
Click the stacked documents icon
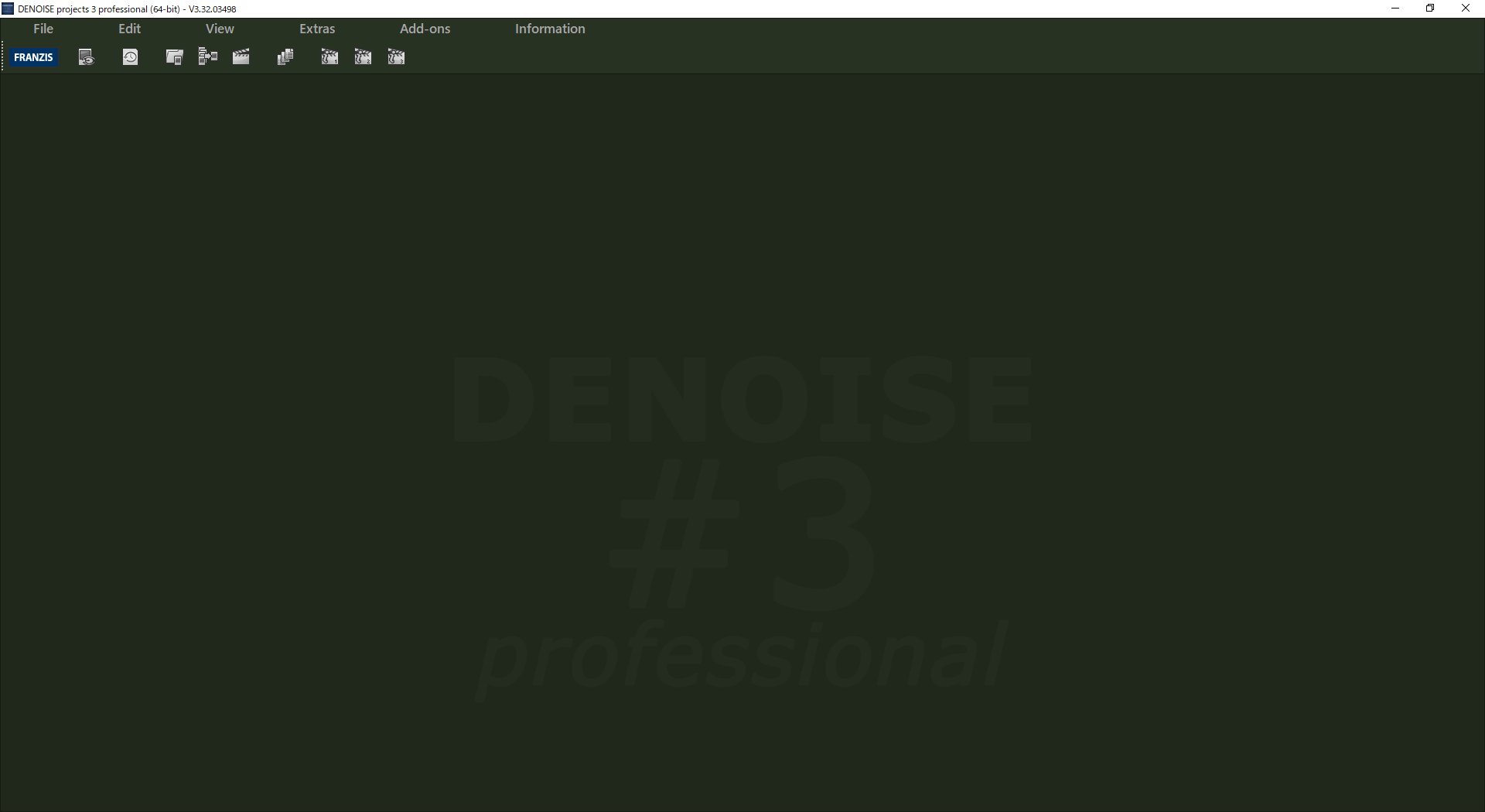point(285,57)
